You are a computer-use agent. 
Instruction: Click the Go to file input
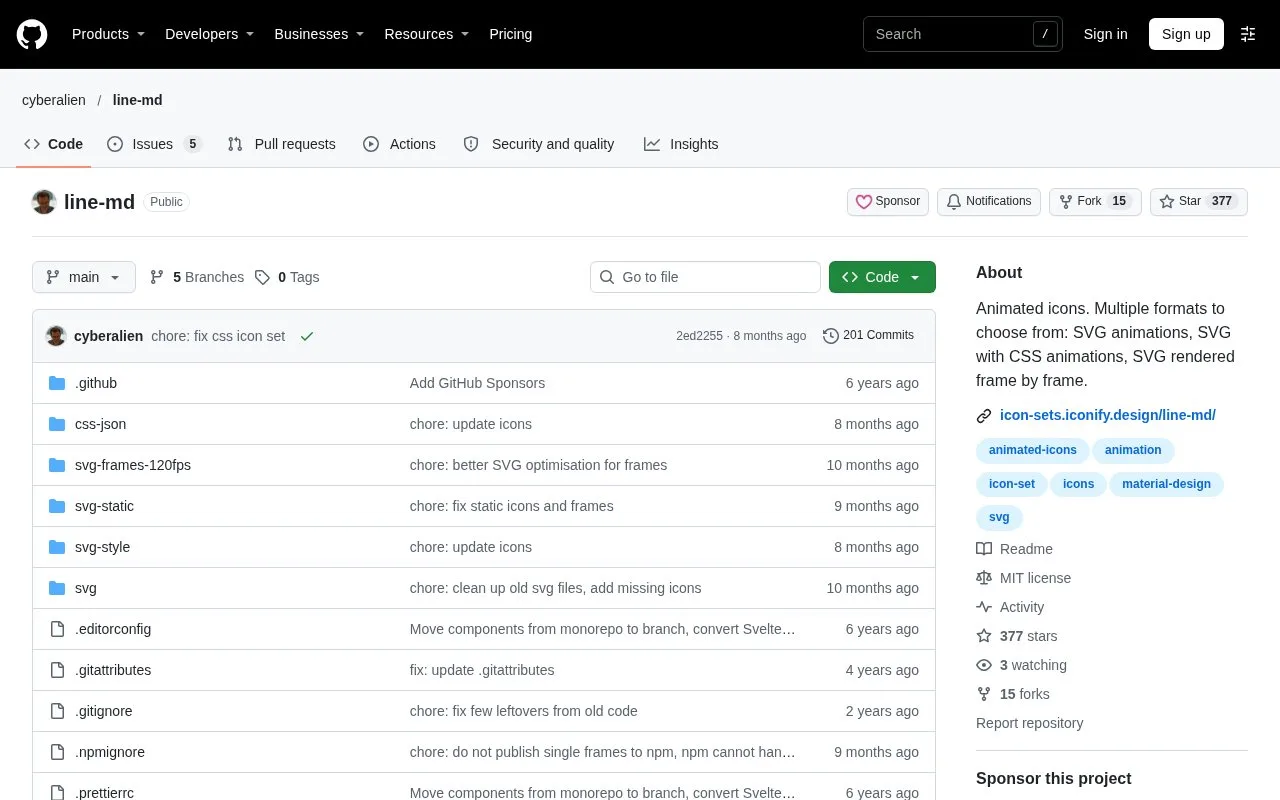(705, 277)
